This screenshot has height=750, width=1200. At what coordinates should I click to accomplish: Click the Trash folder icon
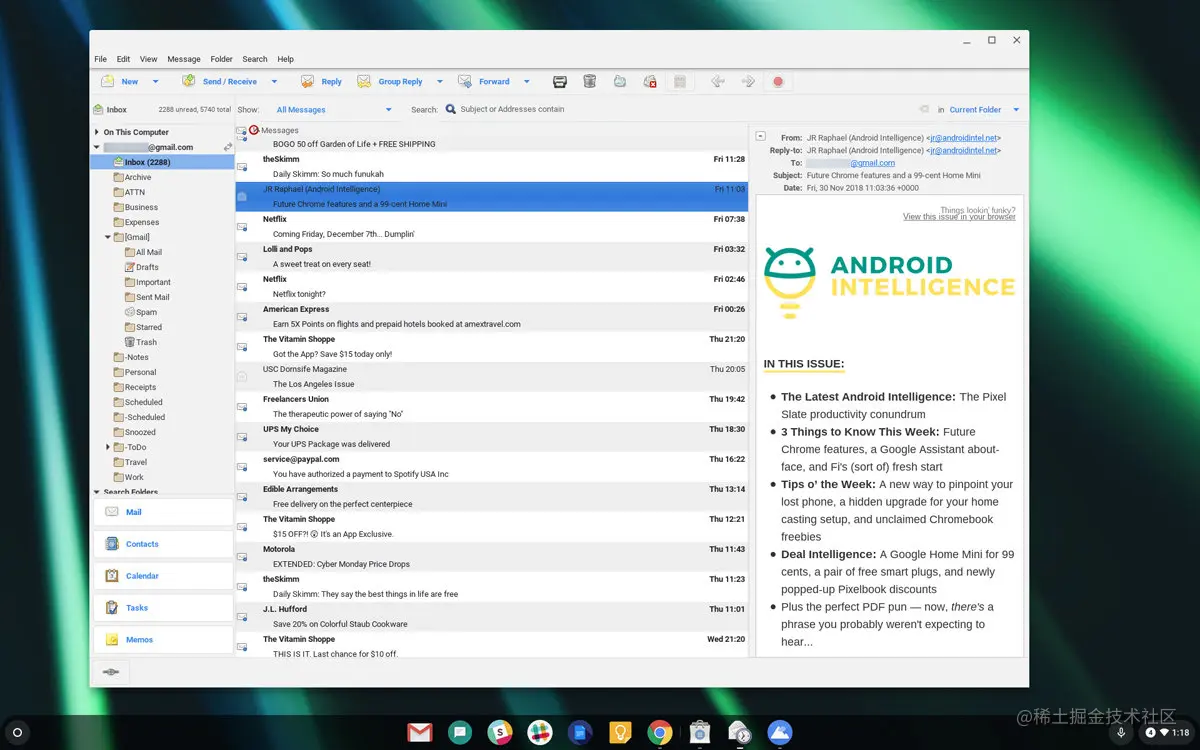129,342
